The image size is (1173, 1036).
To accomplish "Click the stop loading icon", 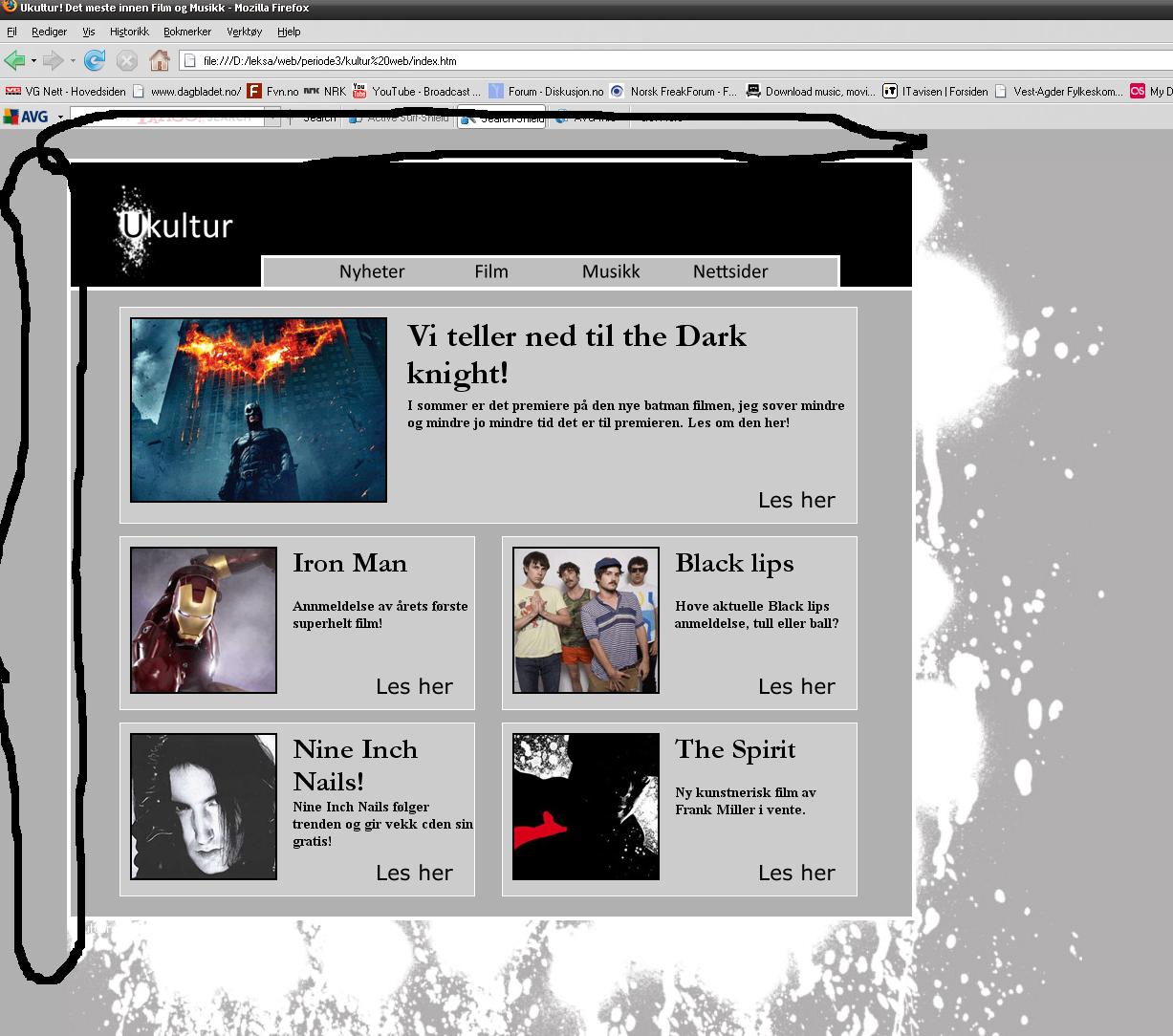I will [127, 60].
